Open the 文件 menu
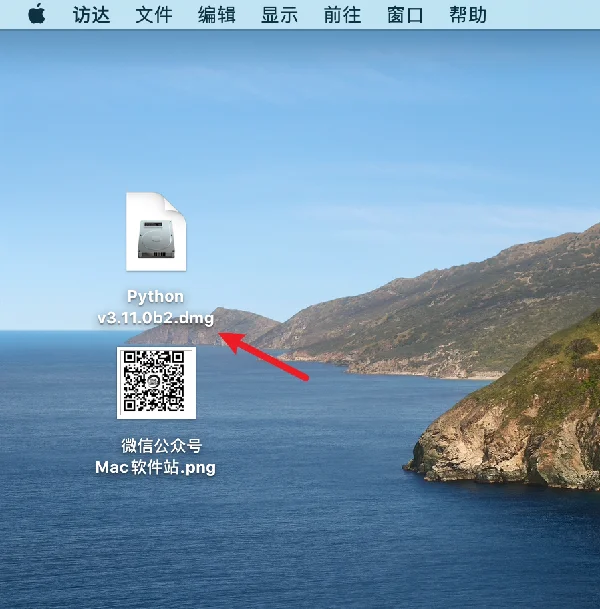Image resolution: width=600 pixels, height=609 pixels. click(154, 15)
